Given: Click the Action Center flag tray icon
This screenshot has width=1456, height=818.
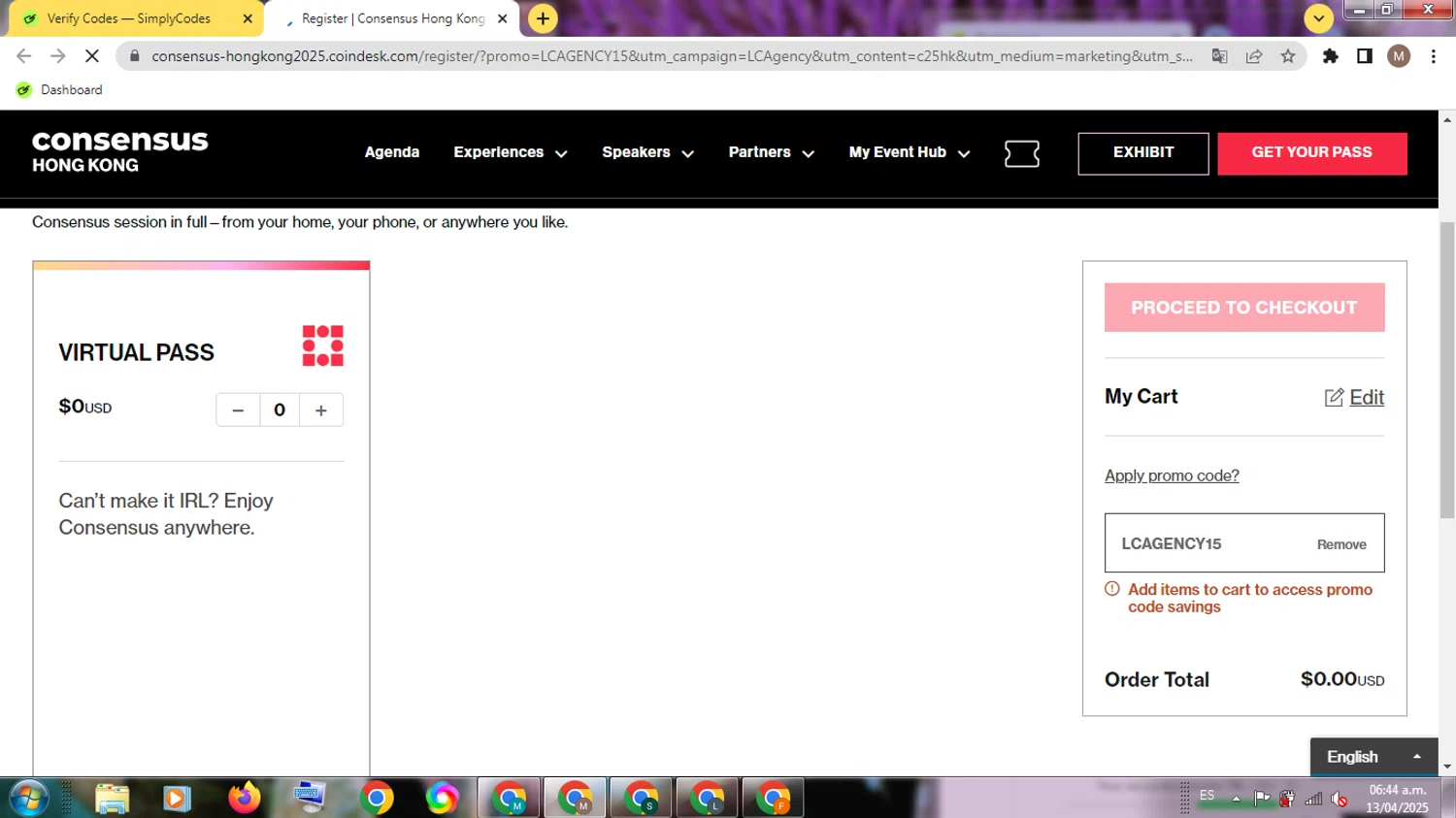Looking at the screenshot, I should [x=1261, y=800].
